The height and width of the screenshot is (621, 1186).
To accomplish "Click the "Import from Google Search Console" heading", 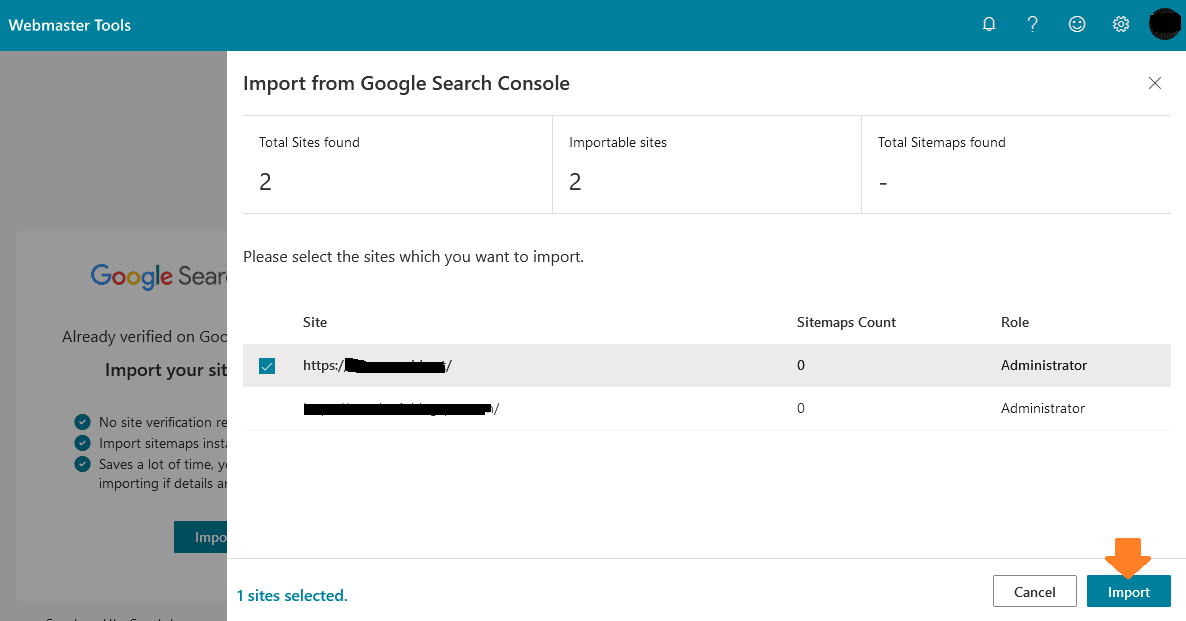I will 406,83.
